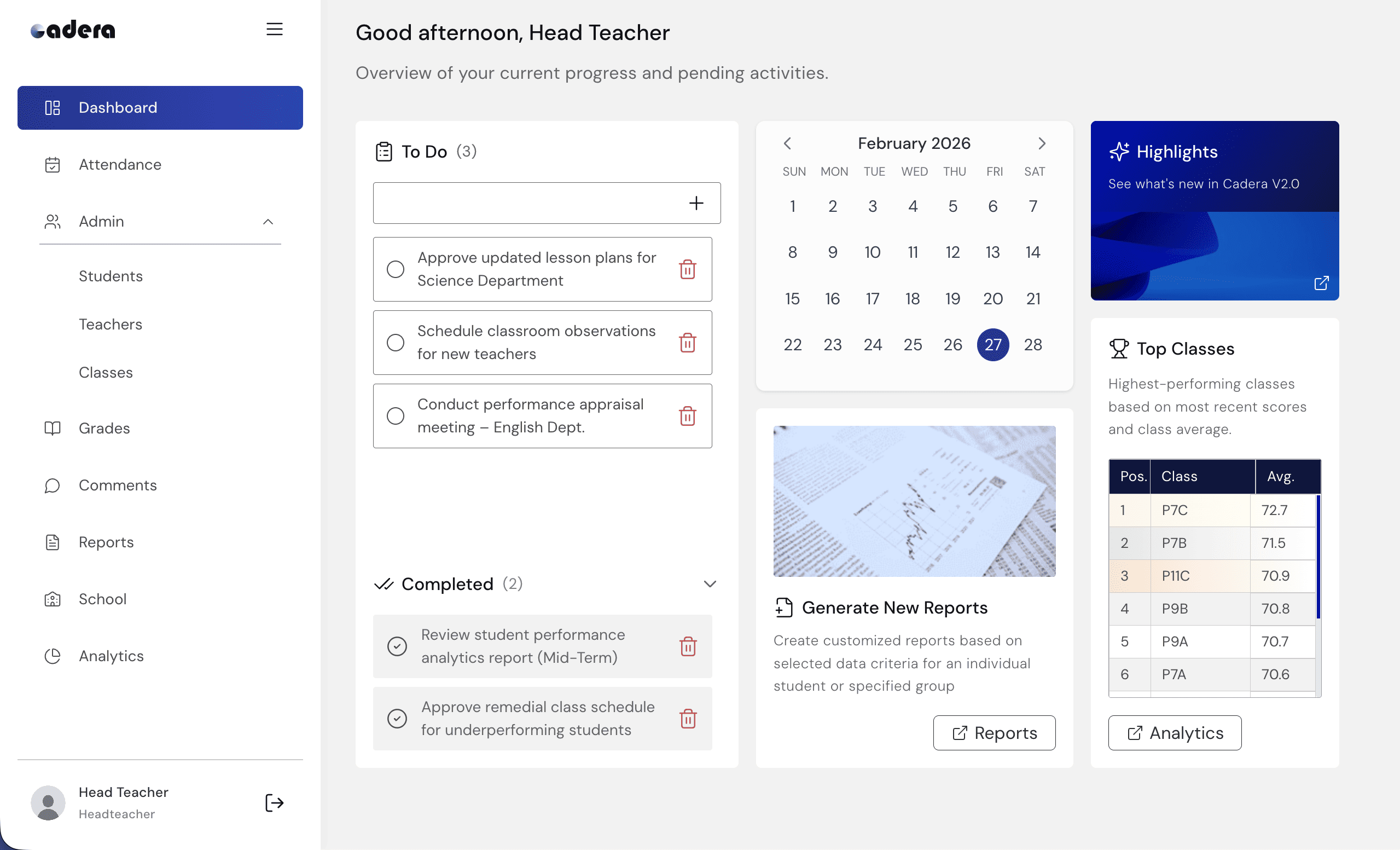This screenshot has width=1400, height=850.
Task: Delete the classroom observations task
Action: (688, 342)
